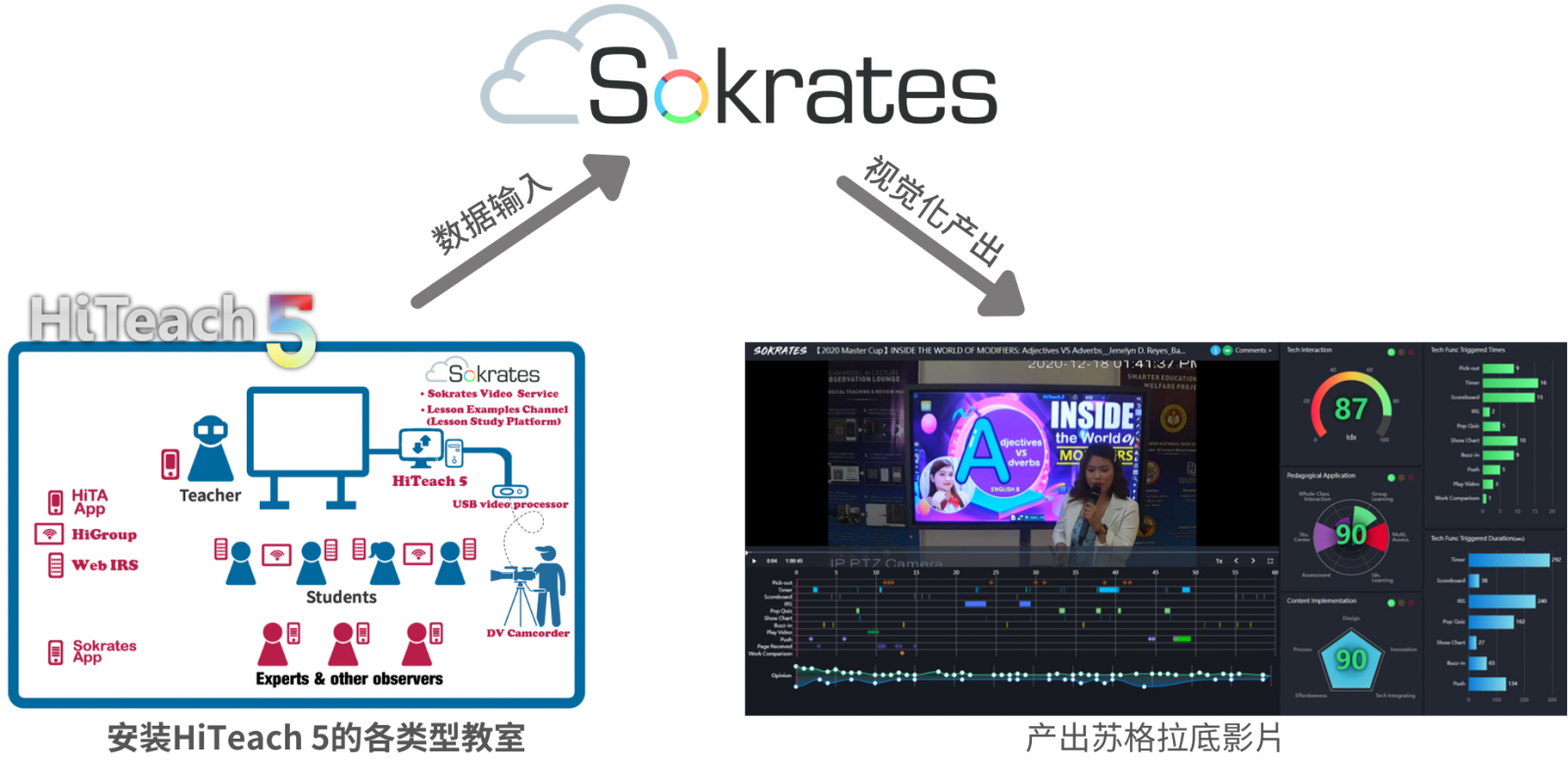This screenshot has height=769, width=1568.
Task: Click the Sokrates App phone icon
Action: [56, 651]
